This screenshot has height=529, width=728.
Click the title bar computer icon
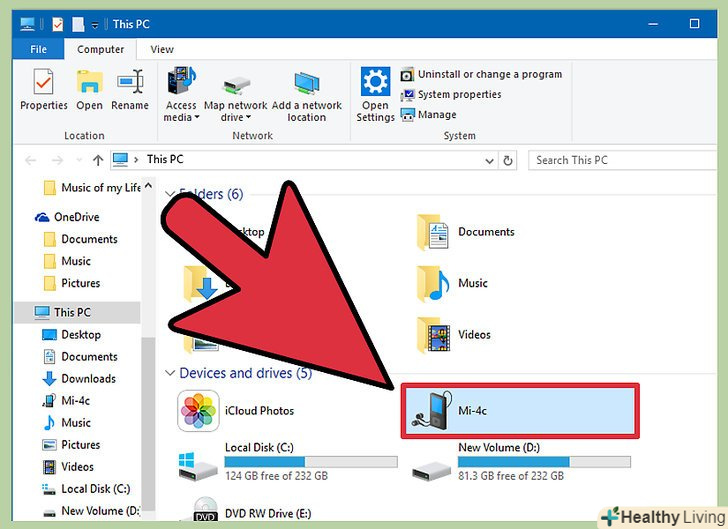27,24
